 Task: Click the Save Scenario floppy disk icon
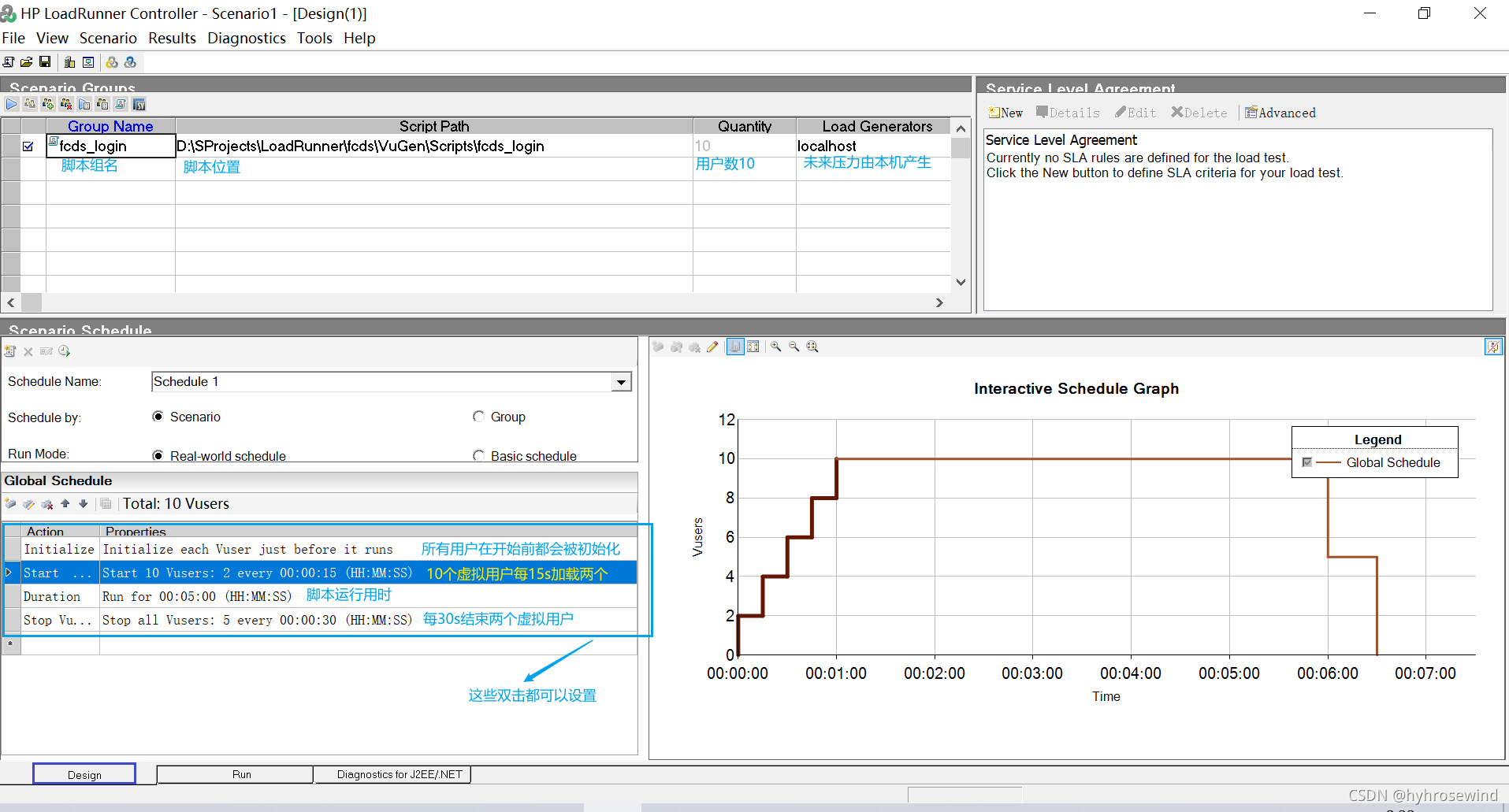(45, 62)
